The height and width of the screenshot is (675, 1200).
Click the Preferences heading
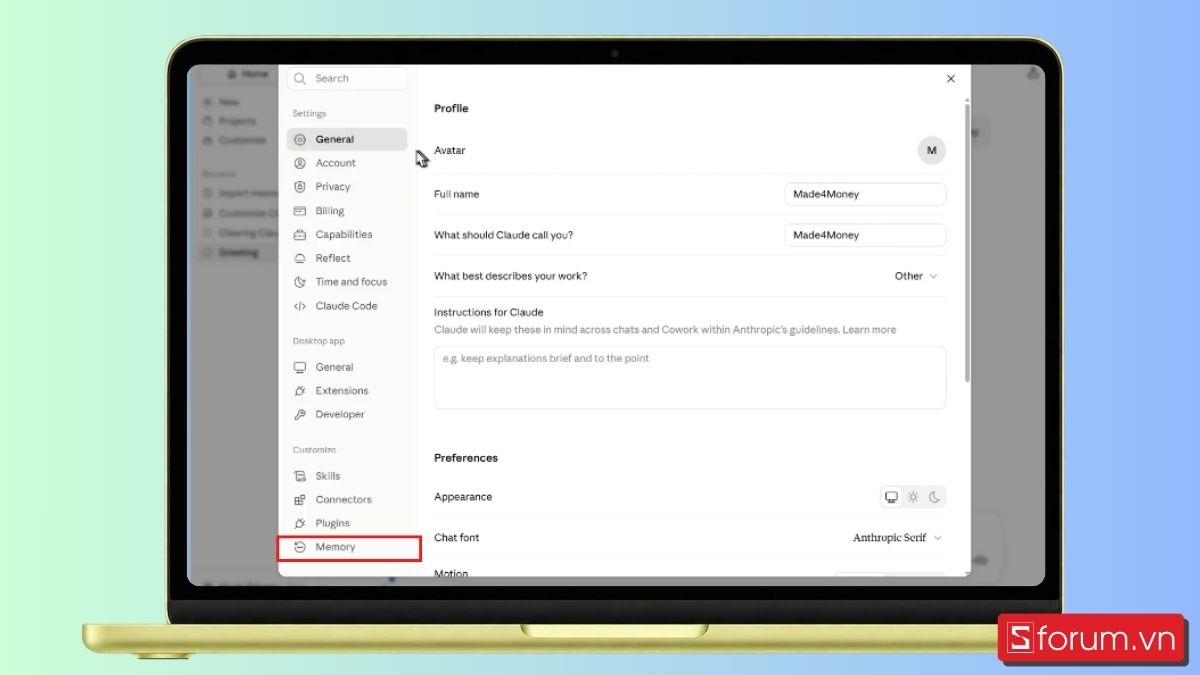coord(466,458)
